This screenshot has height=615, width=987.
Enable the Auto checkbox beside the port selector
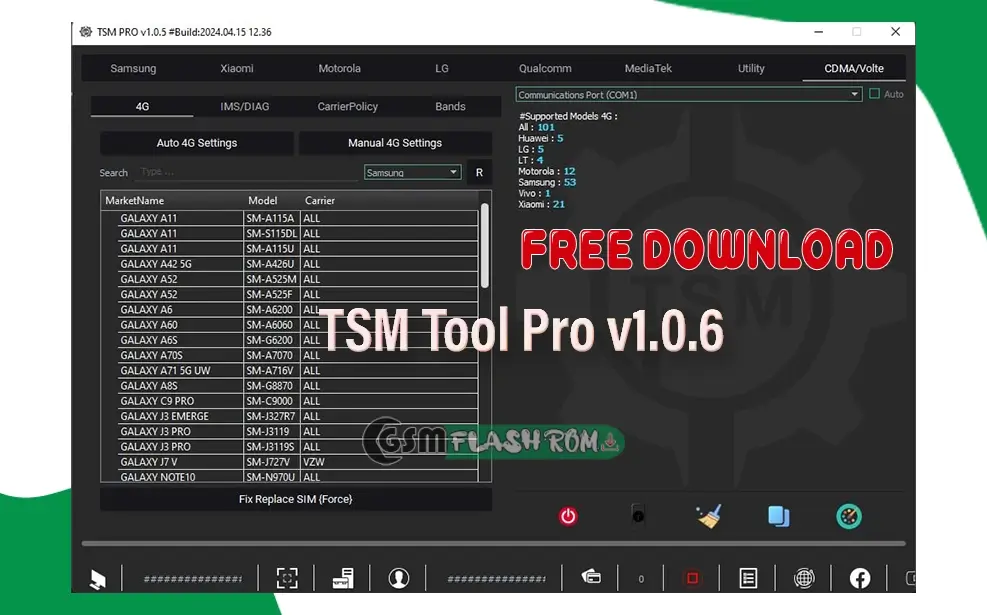(x=873, y=93)
